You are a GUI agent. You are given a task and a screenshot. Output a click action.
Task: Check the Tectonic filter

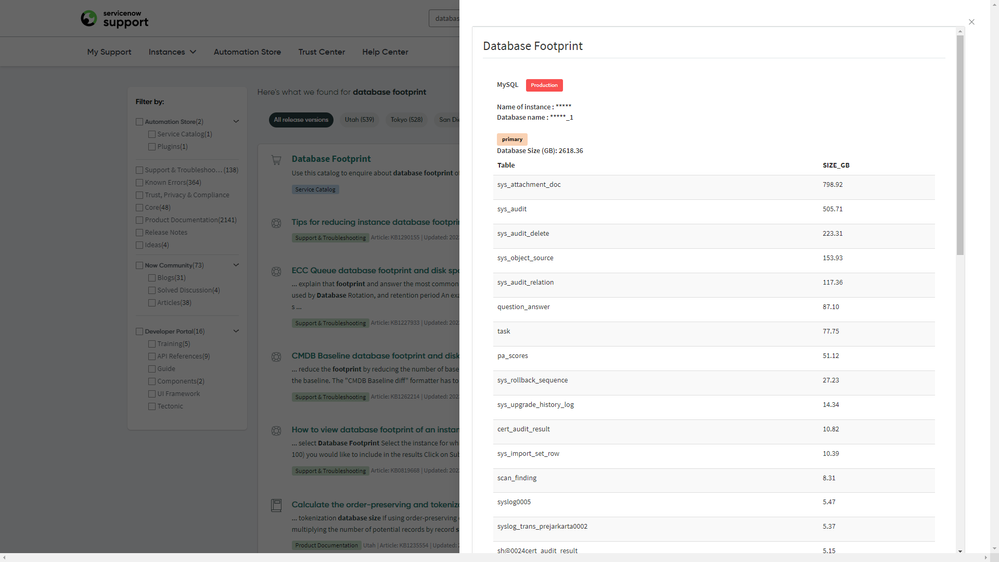pos(152,406)
